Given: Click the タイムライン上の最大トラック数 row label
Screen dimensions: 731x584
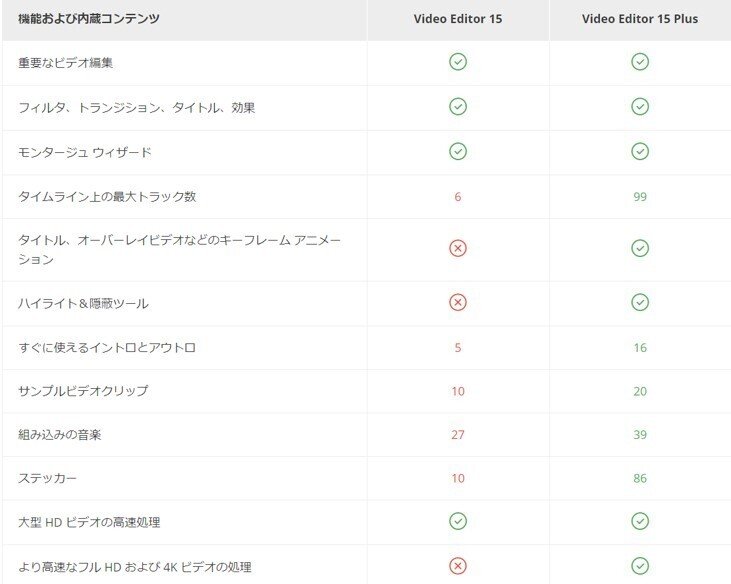Looking at the screenshot, I should pyautogui.click(x=107, y=197).
